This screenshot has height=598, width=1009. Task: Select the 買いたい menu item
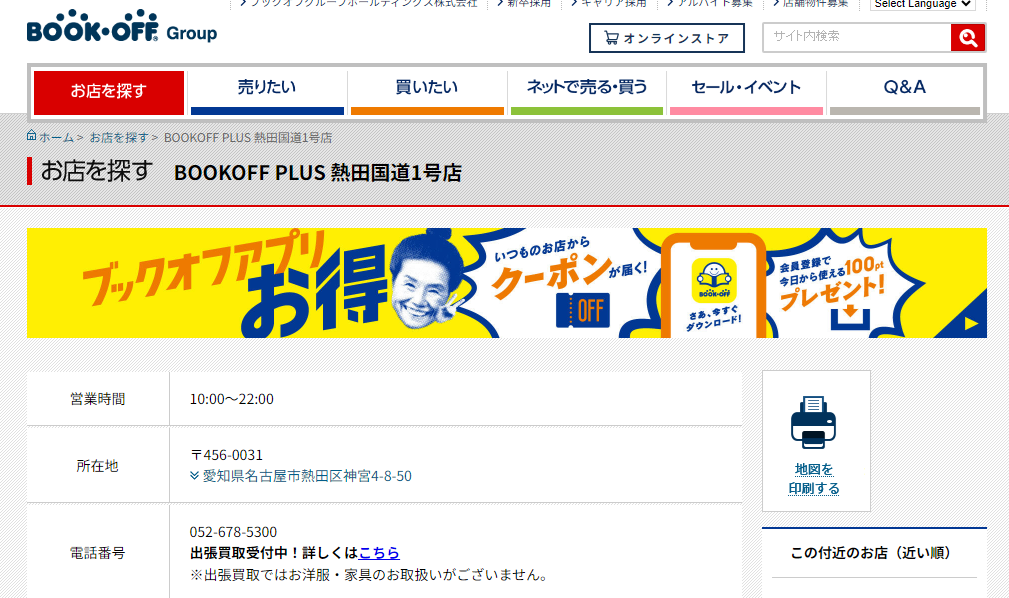click(427, 88)
